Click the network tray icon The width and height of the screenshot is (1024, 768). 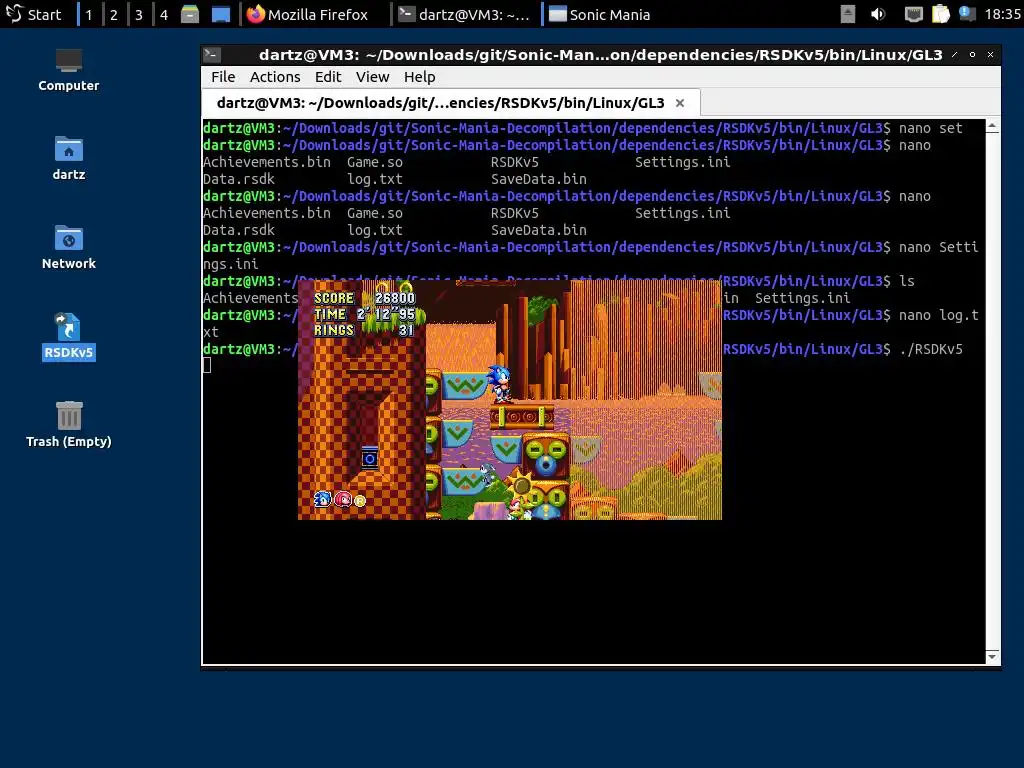point(913,14)
